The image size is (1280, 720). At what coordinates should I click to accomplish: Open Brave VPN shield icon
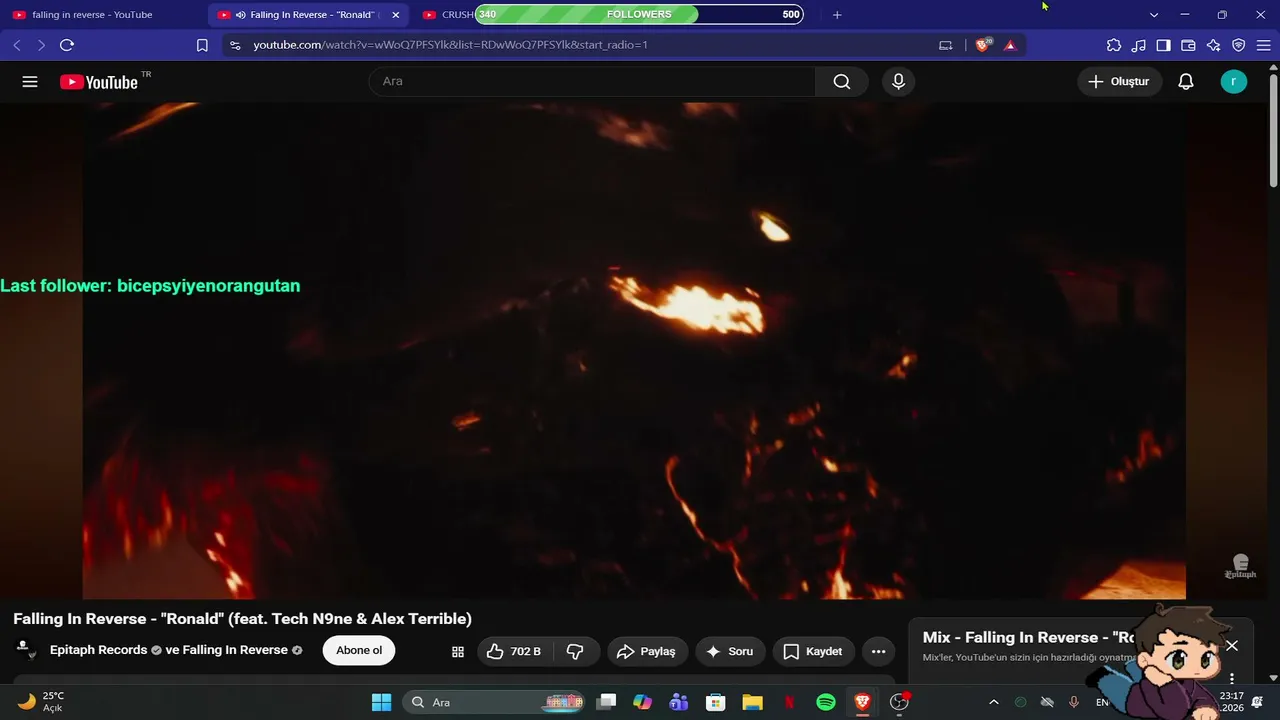coord(1239,45)
